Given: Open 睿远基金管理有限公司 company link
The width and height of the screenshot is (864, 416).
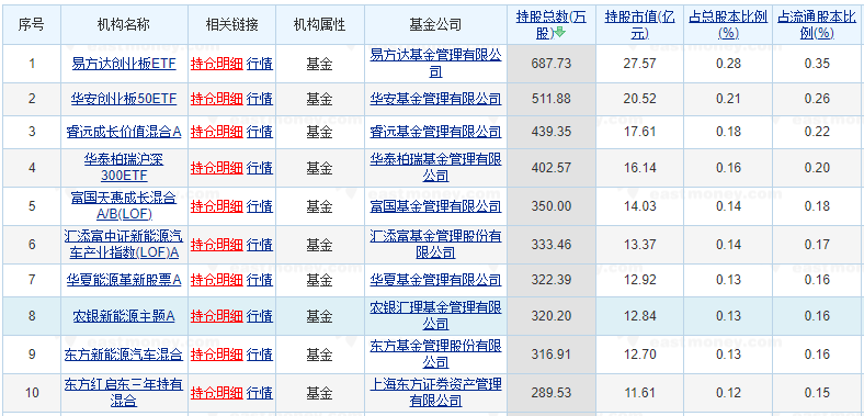Looking at the screenshot, I should [435, 132].
